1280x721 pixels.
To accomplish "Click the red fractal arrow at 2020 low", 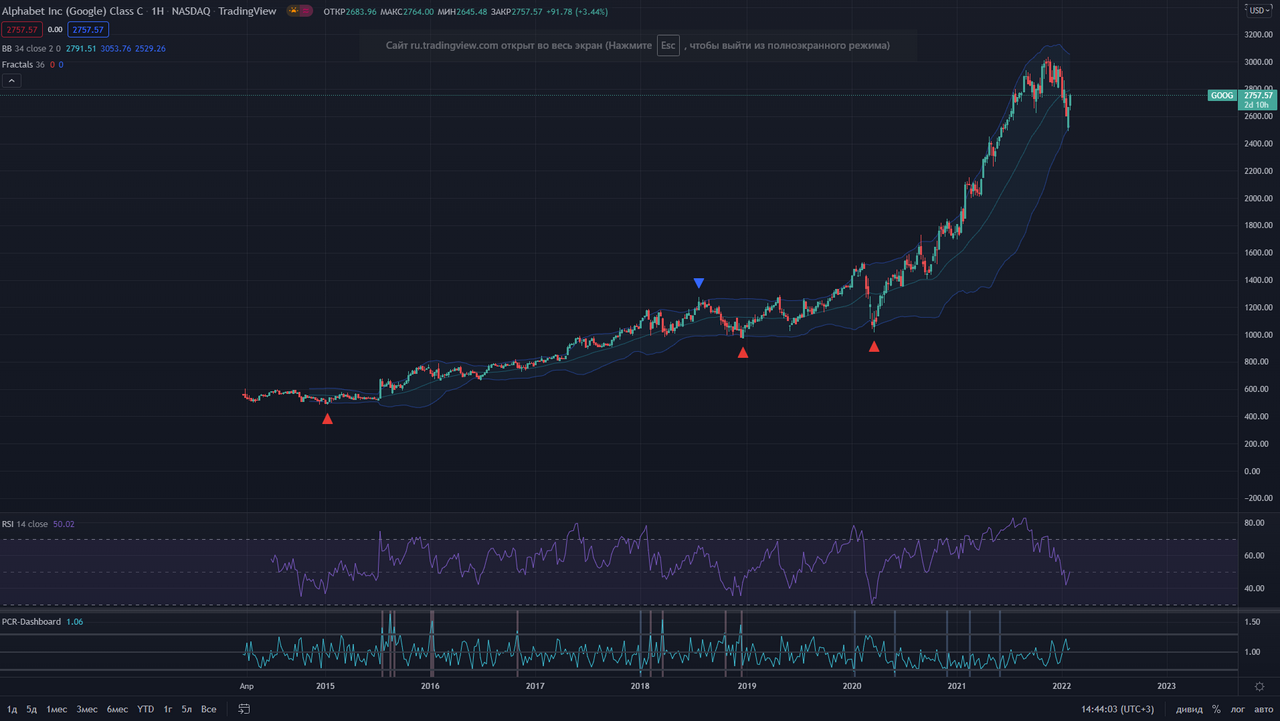I will pos(874,347).
